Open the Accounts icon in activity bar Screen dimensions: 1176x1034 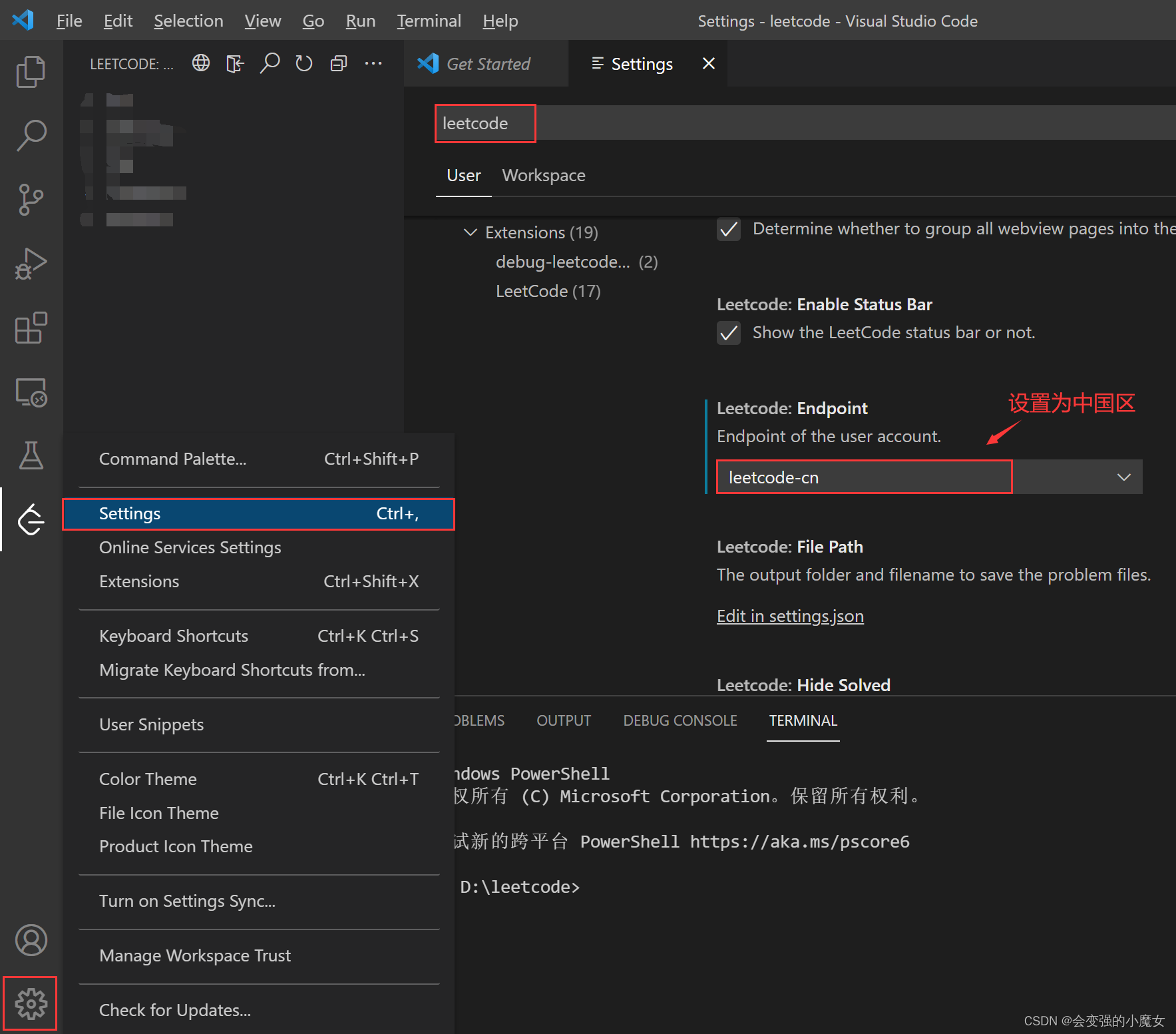coord(30,941)
